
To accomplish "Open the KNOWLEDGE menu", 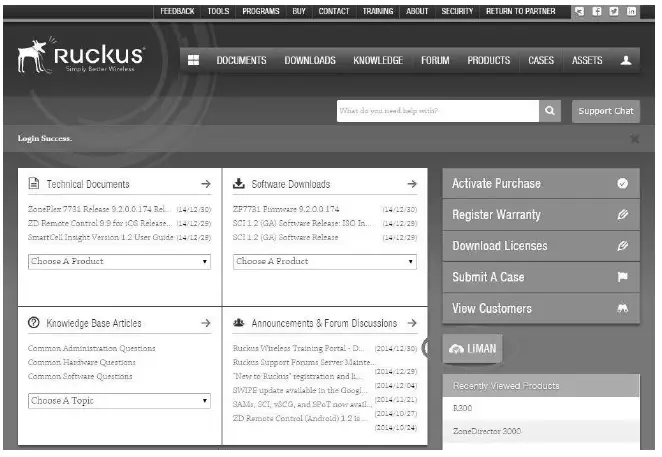I will 378,60.
